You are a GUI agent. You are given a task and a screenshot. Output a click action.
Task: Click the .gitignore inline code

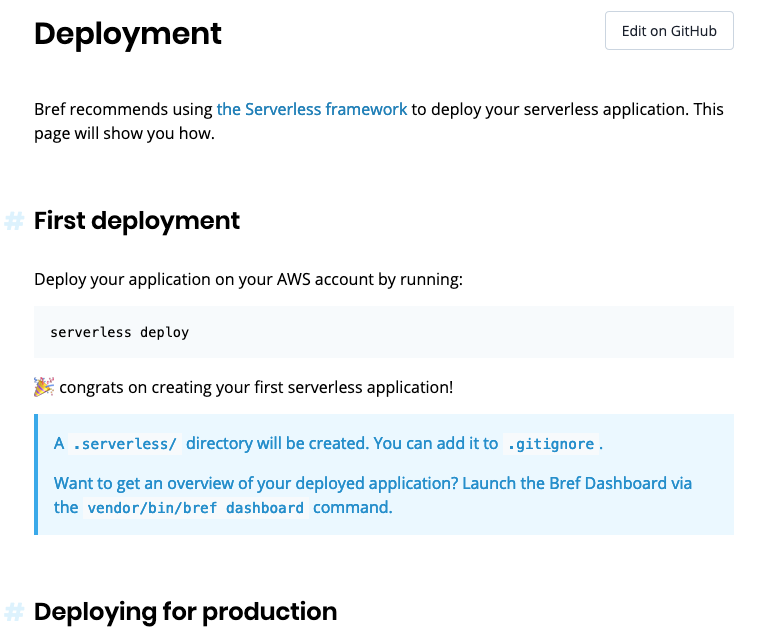coord(551,444)
